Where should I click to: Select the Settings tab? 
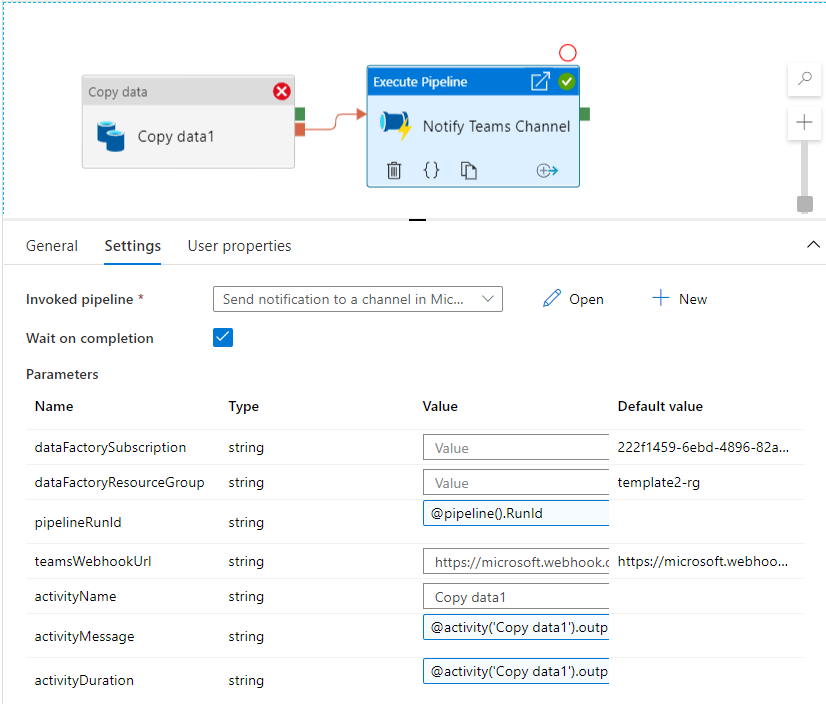tap(132, 246)
